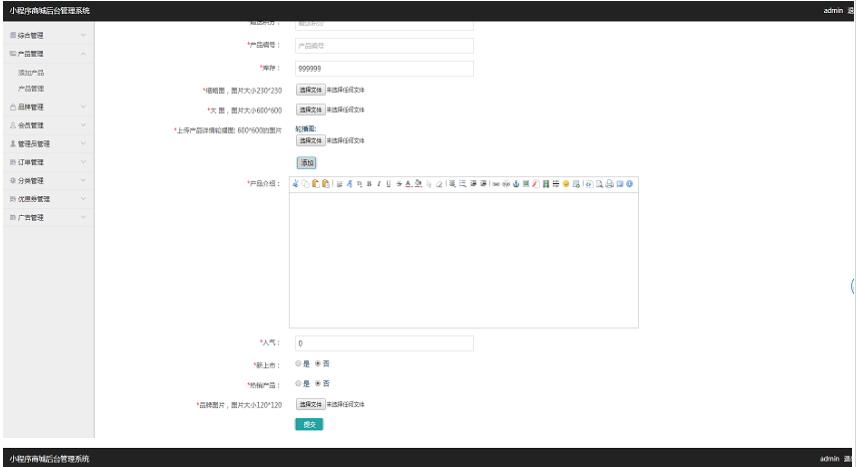Click the fullscreen icon in editor toolbar
This screenshot has height=467, width=856.
[619, 184]
